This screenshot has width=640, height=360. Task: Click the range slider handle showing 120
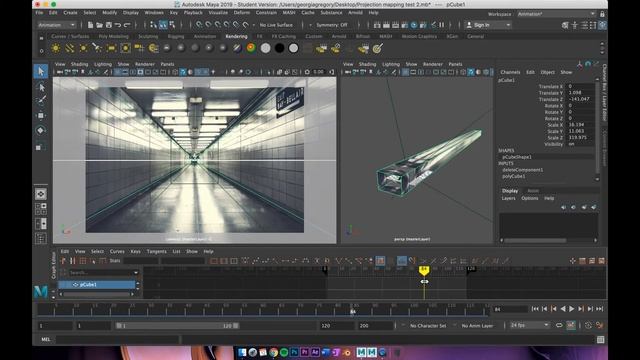236,326
